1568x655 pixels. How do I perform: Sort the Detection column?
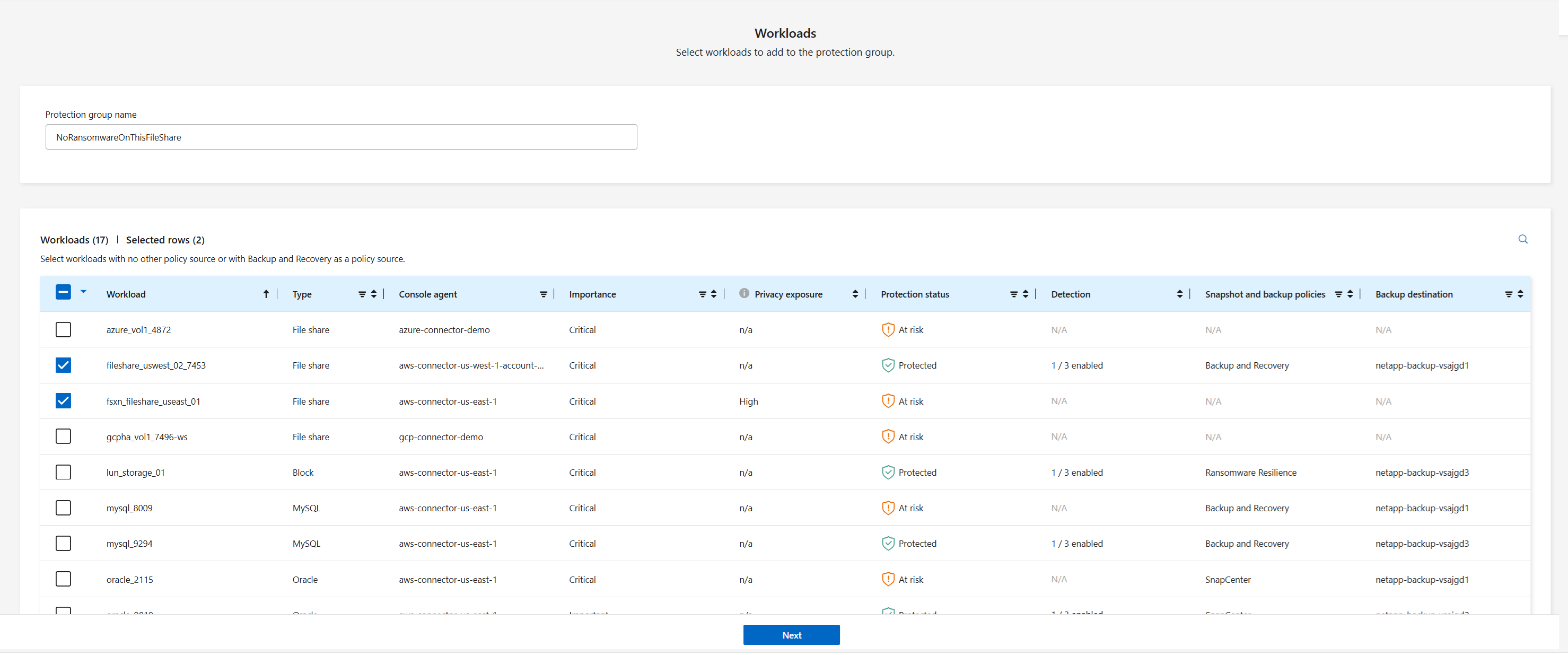[x=1180, y=295]
